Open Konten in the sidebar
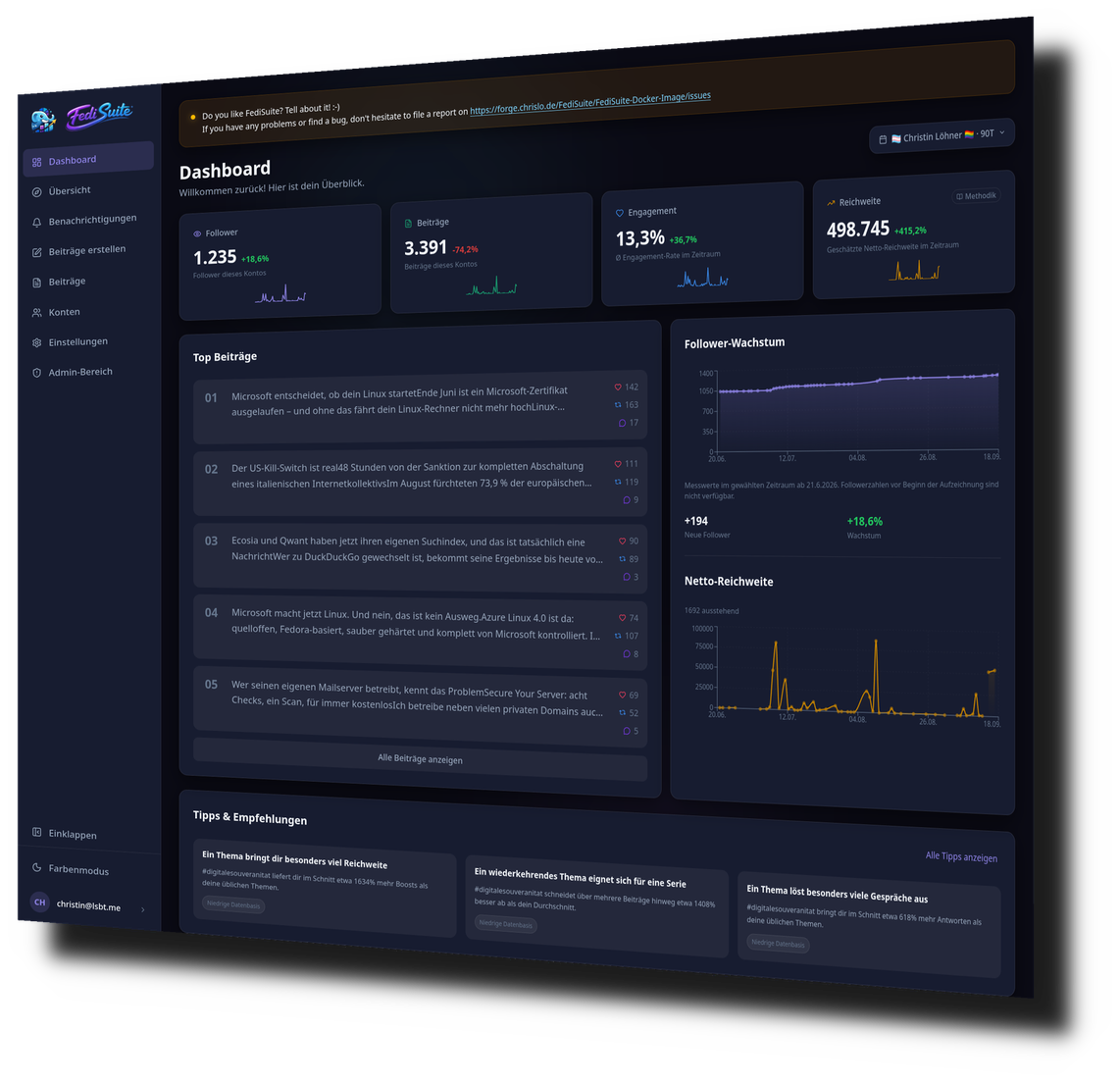 (88, 312)
